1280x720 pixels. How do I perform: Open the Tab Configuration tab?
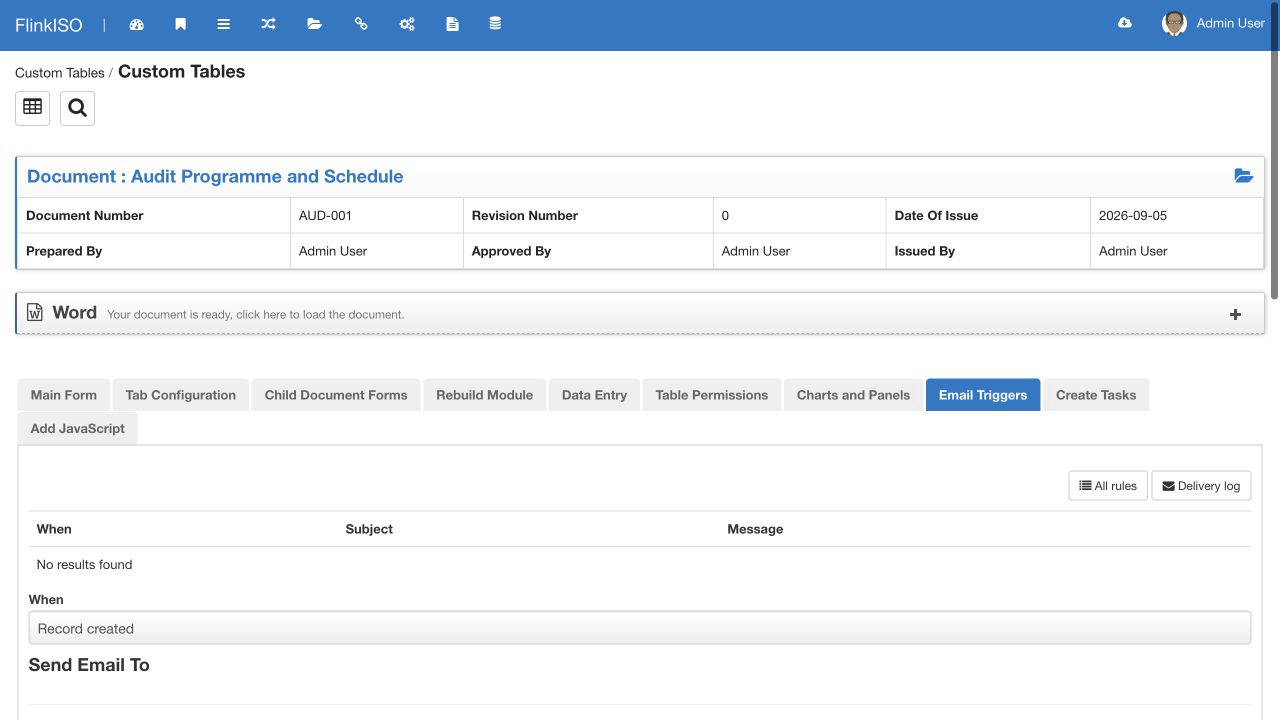[x=181, y=395]
